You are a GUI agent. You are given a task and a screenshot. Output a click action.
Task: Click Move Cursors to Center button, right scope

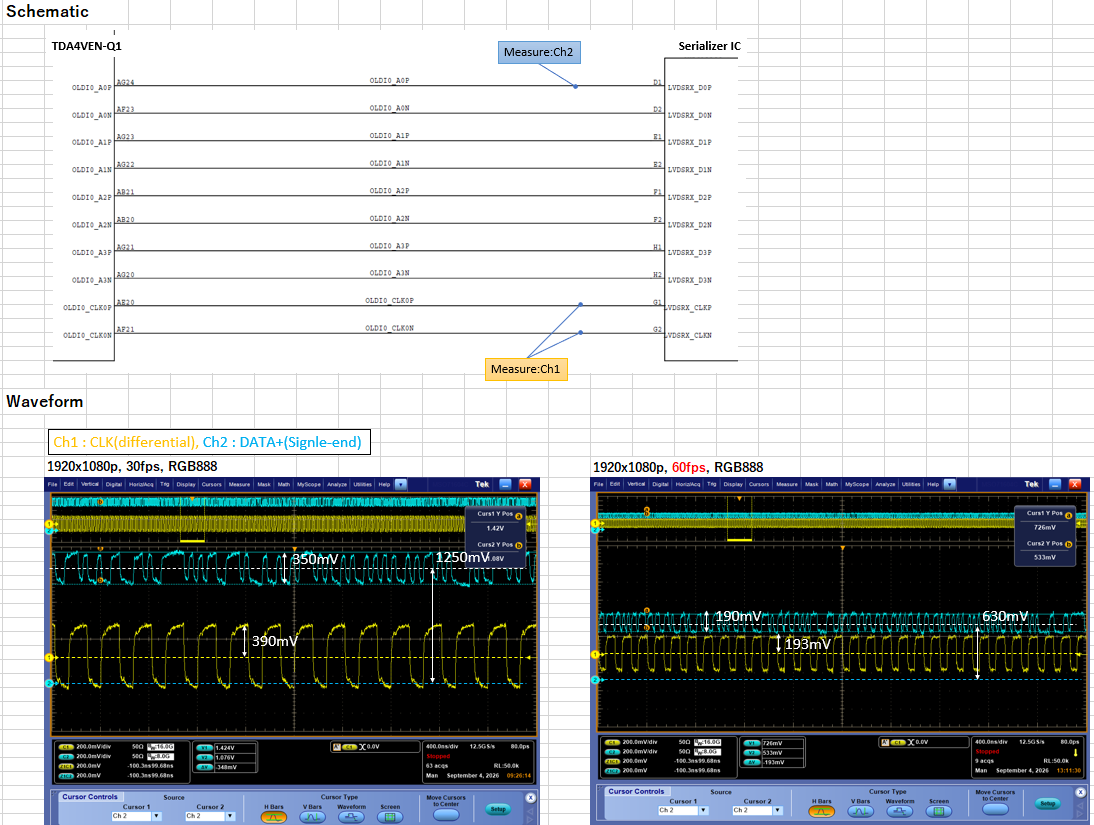995,810
